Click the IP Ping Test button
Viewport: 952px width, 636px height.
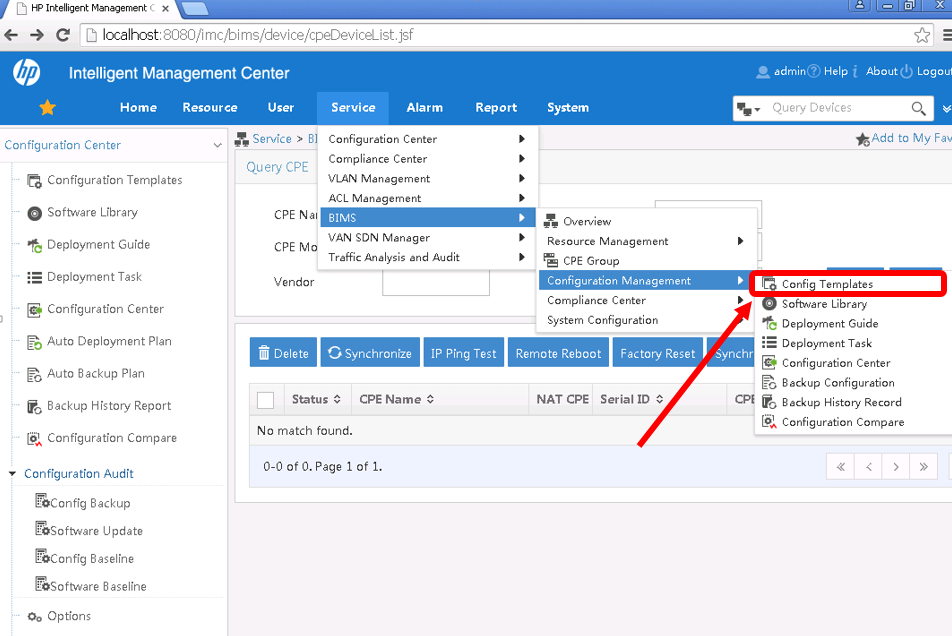click(464, 353)
